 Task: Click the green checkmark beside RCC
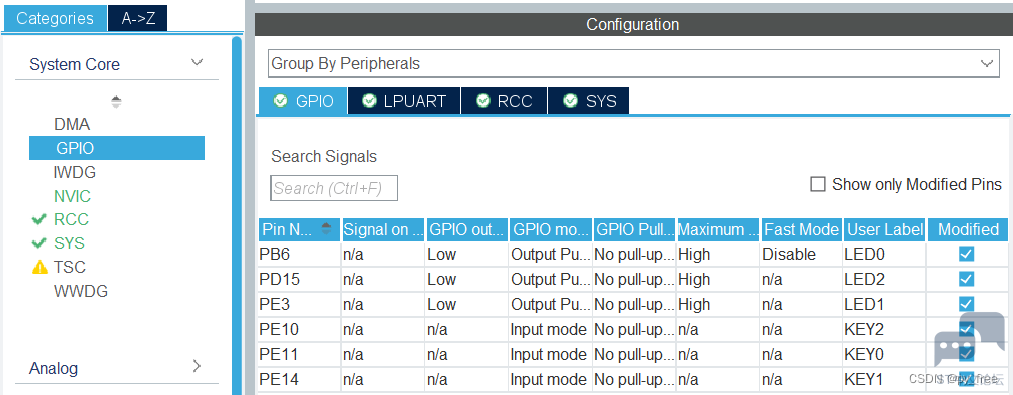(39, 219)
